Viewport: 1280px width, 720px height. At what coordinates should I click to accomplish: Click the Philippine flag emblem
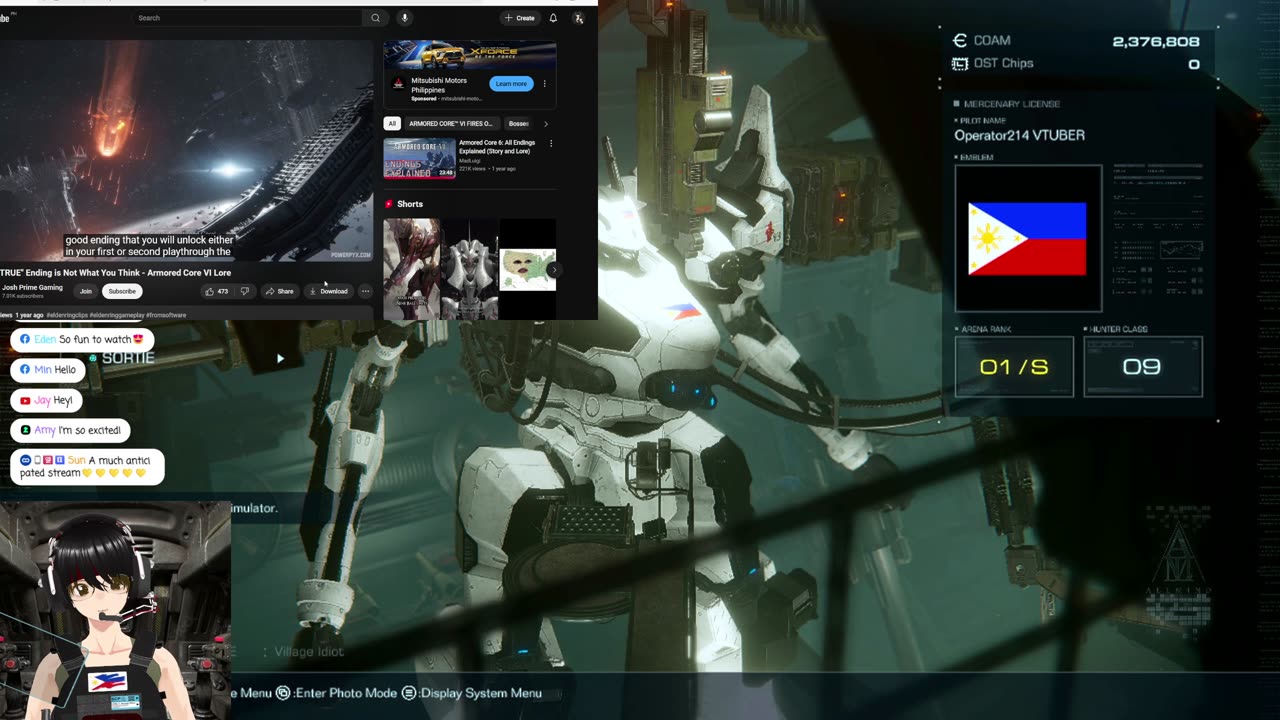tap(1028, 239)
